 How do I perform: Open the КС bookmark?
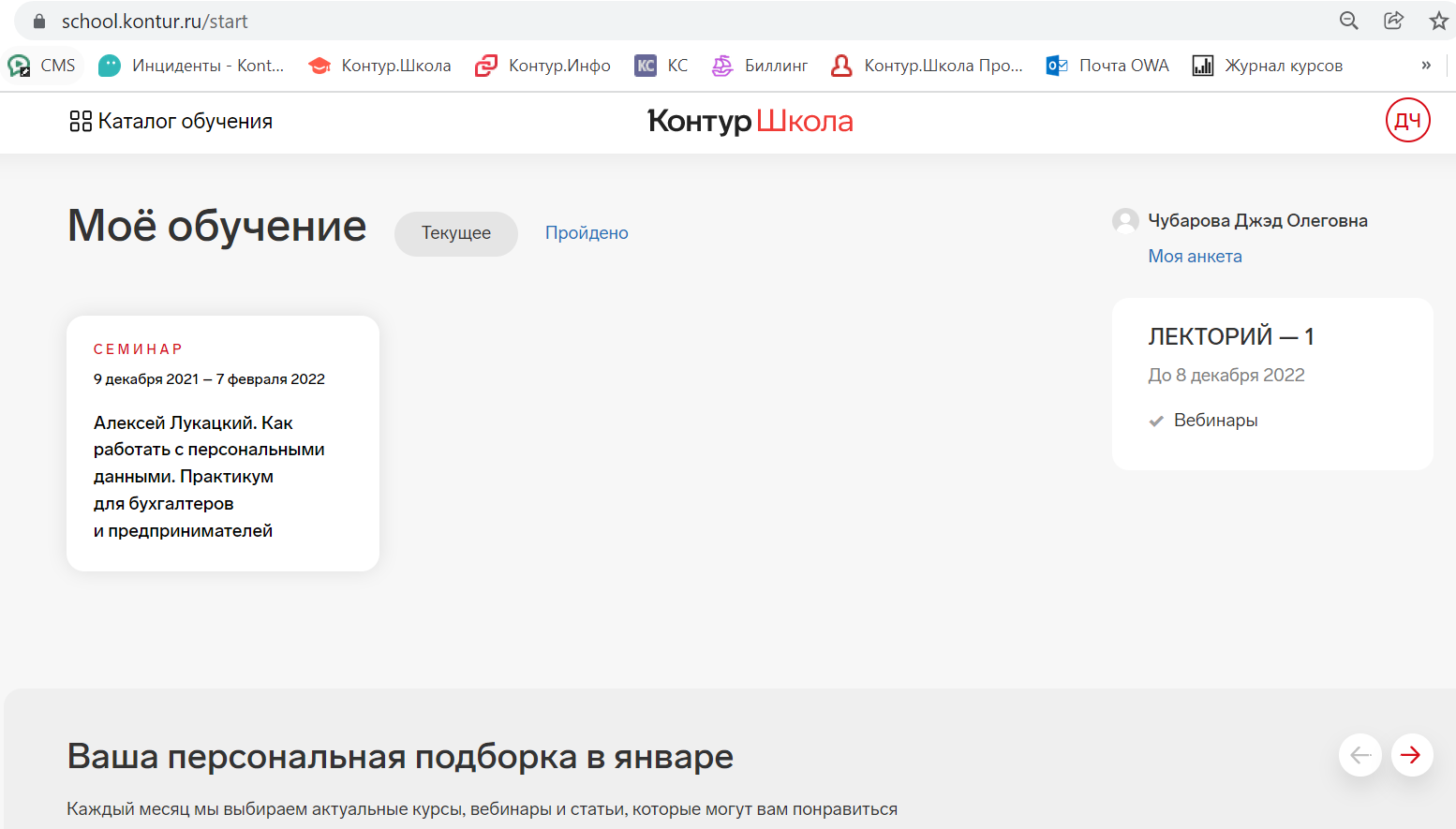pyautogui.click(x=661, y=66)
